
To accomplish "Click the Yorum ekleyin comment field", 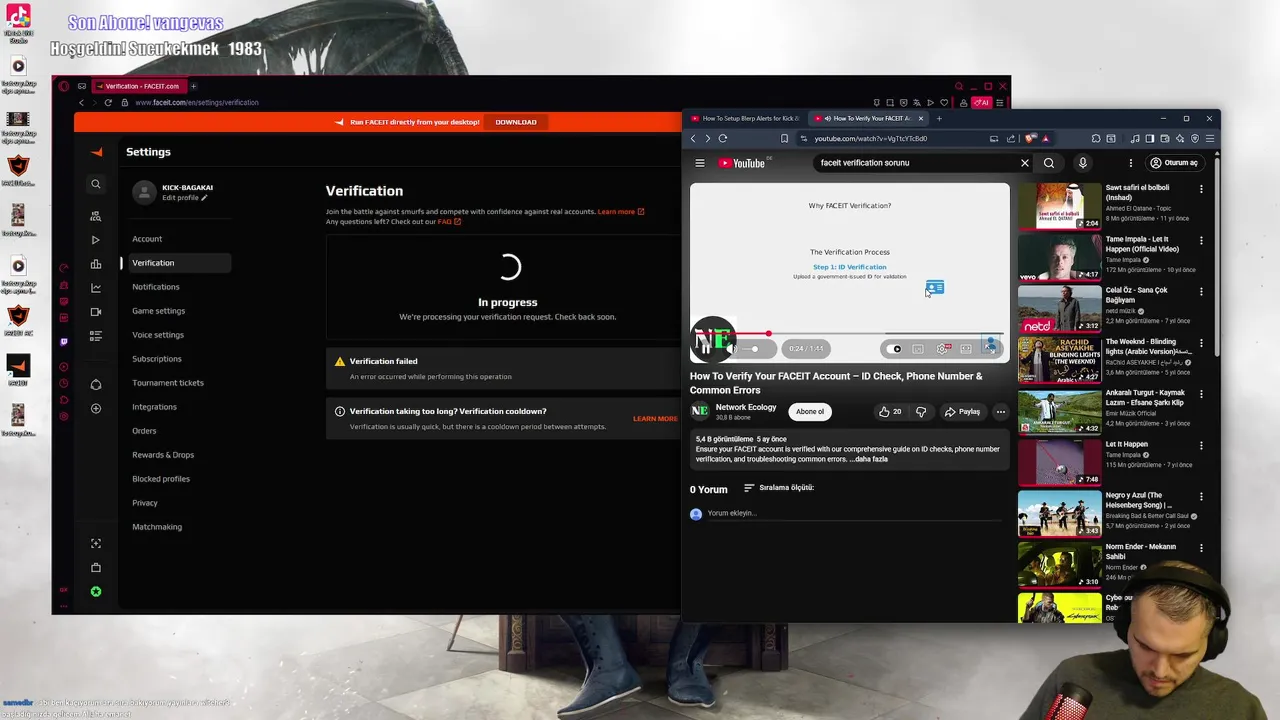I will pos(853,514).
